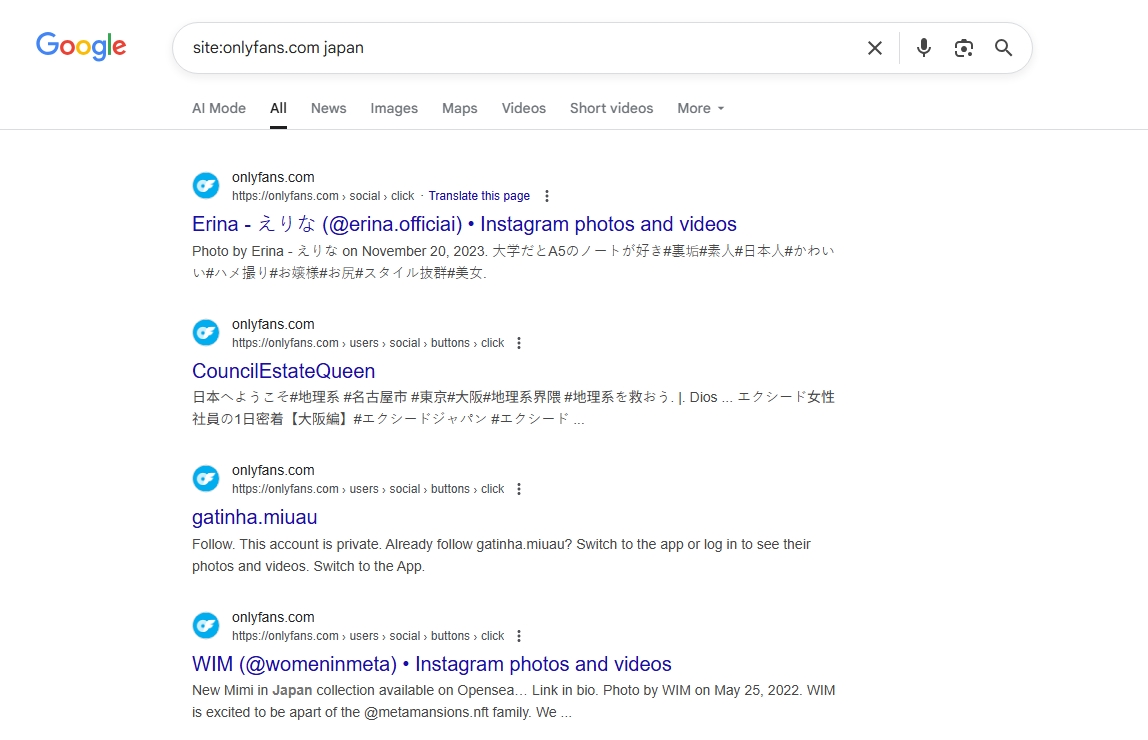Image resolution: width=1148 pixels, height=740 pixels.
Task: Switch to AI Mode tab
Action: [x=219, y=108]
